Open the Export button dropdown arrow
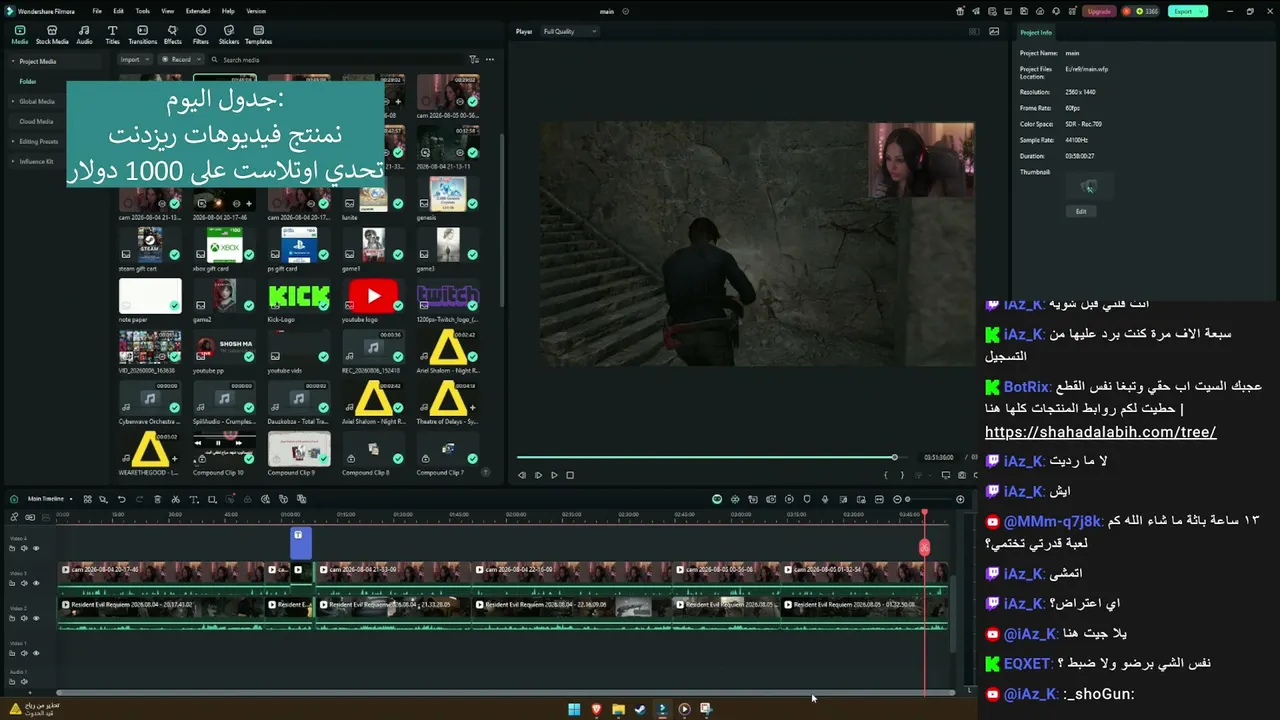Image resolution: width=1280 pixels, height=720 pixels. point(1201,11)
